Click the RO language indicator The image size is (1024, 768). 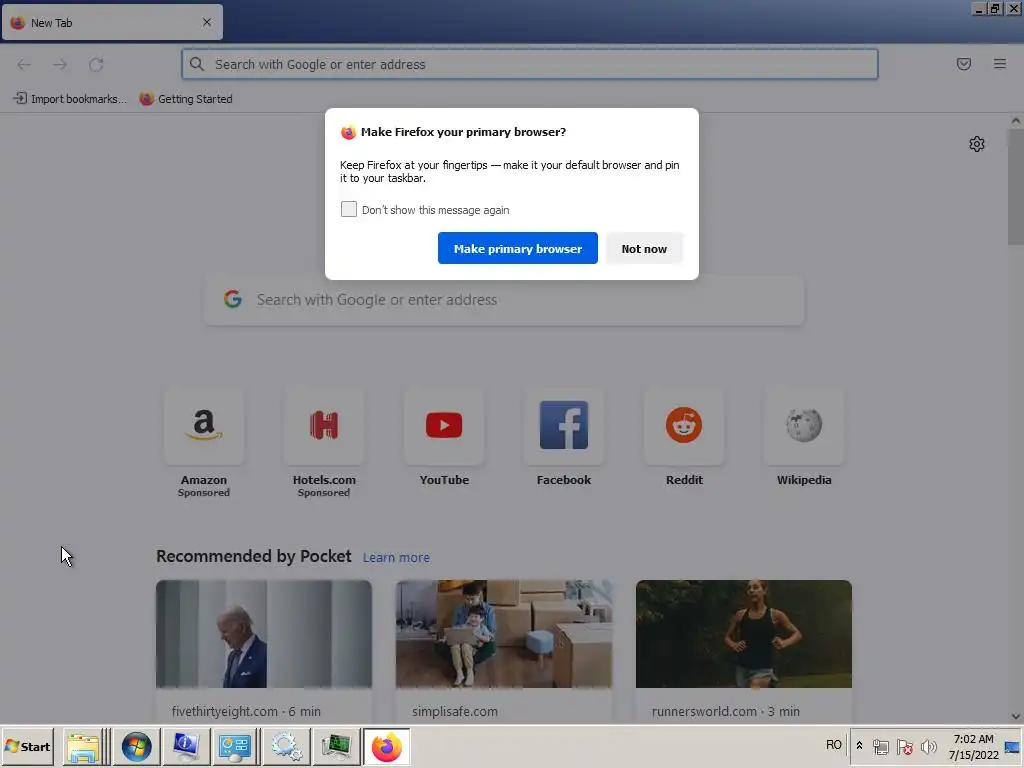[833, 745]
